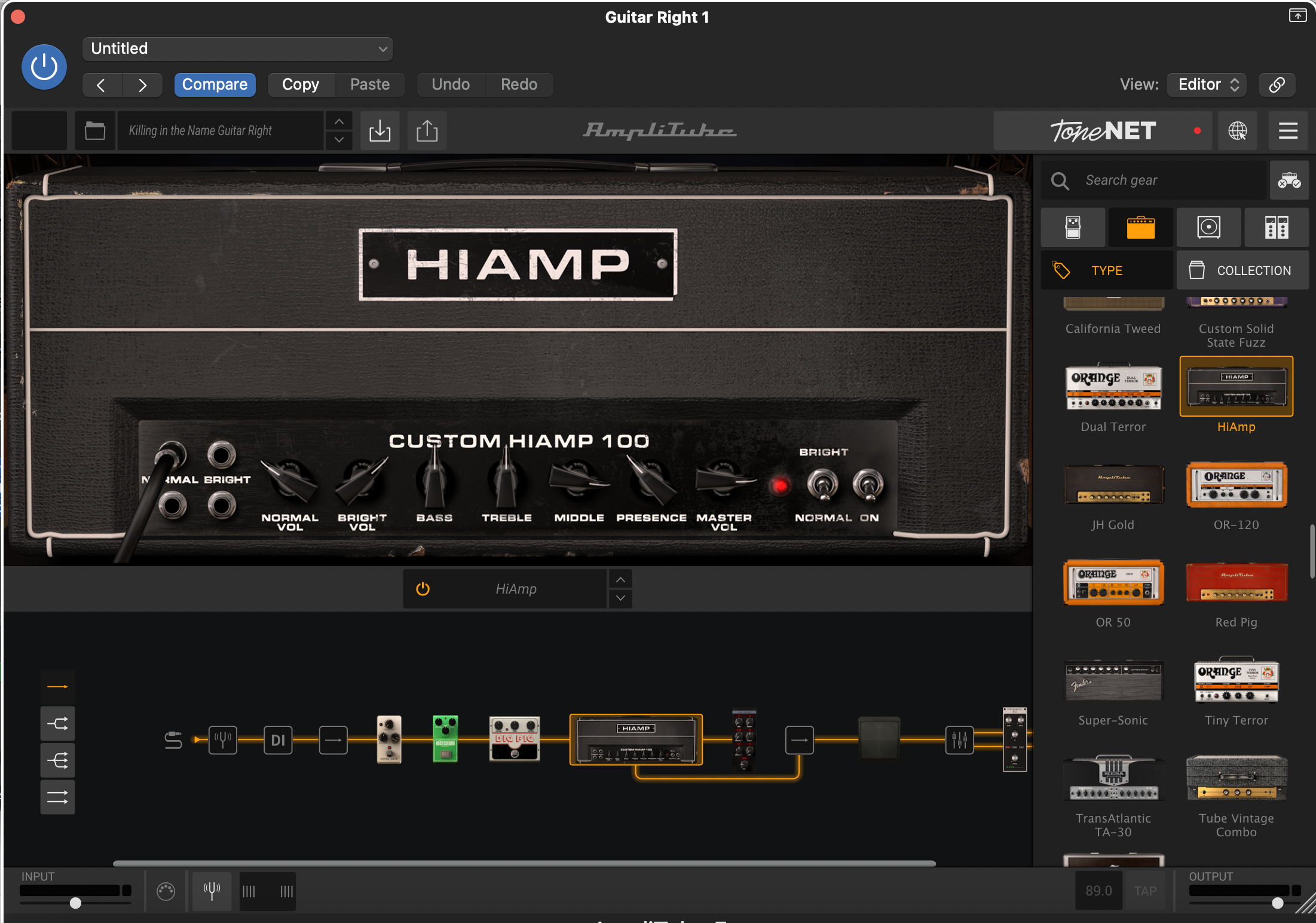The height and width of the screenshot is (923, 1316).
Task: Click the export share preset icon
Action: [427, 130]
